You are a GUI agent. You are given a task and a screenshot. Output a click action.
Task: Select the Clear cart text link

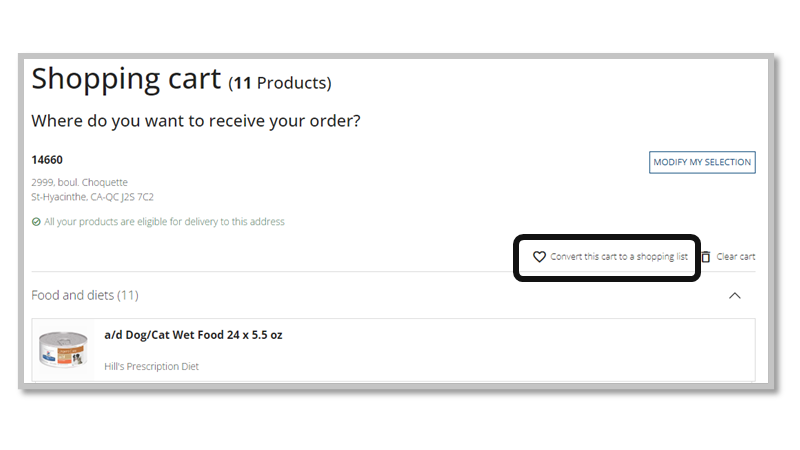coord(735,257)
